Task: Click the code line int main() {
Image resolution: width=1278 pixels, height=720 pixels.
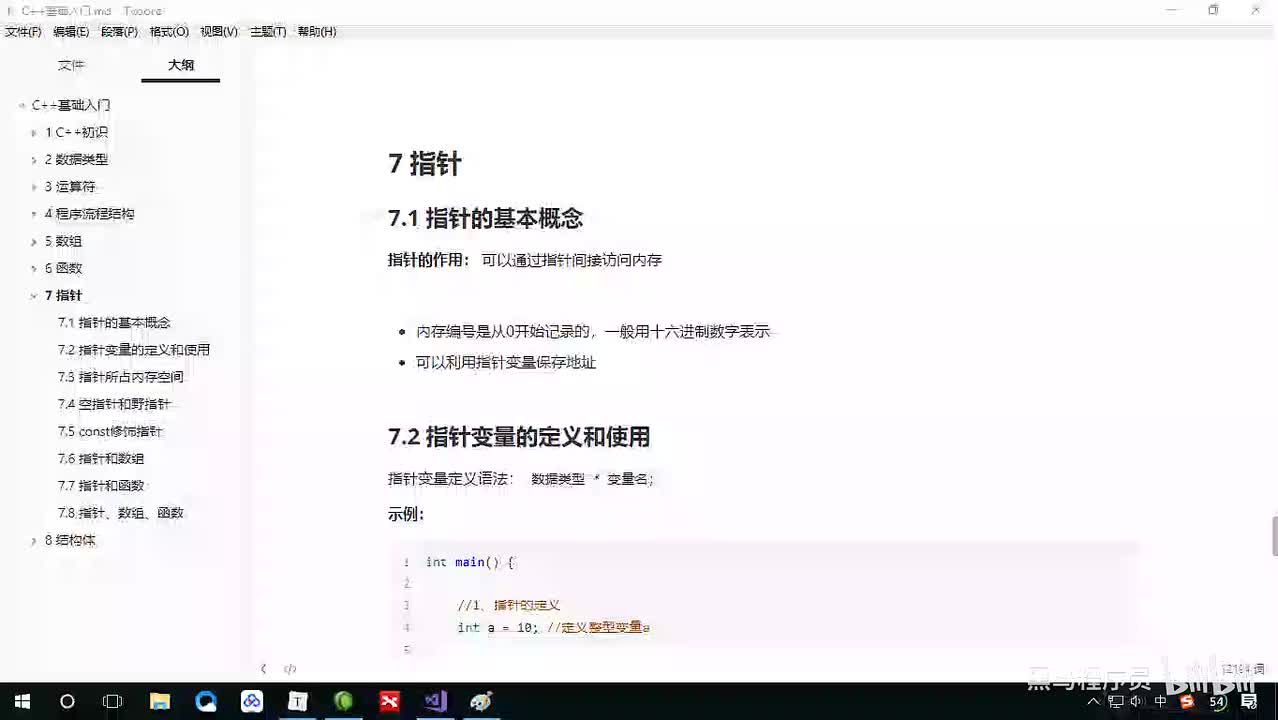Action: pos(470,562)
